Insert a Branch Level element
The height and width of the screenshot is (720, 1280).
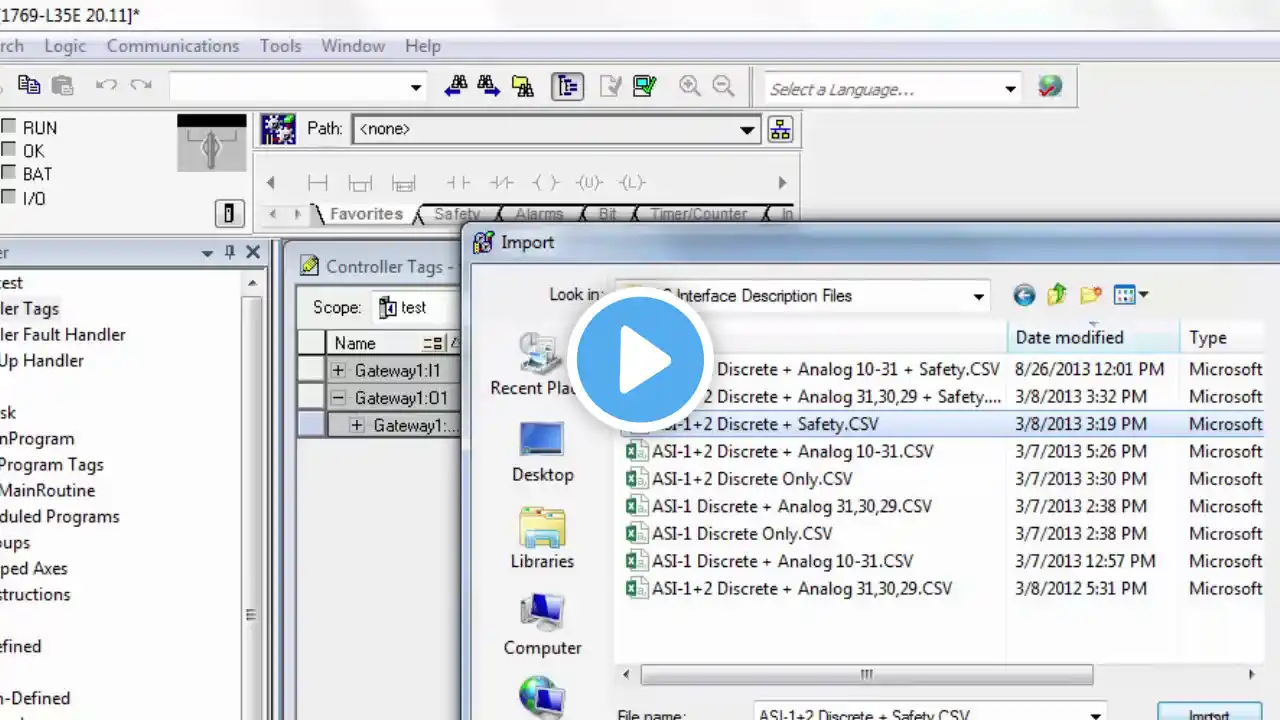[x=403, y=183]
